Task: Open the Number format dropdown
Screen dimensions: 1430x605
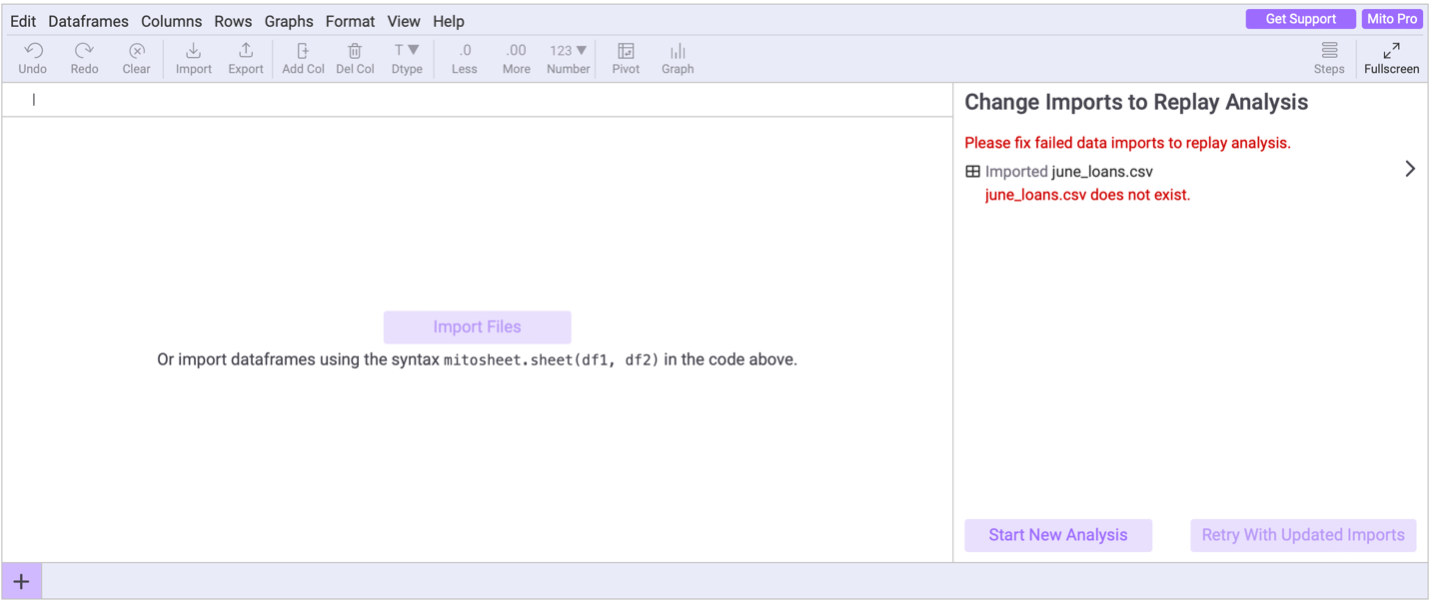Action: coord(568,52)
